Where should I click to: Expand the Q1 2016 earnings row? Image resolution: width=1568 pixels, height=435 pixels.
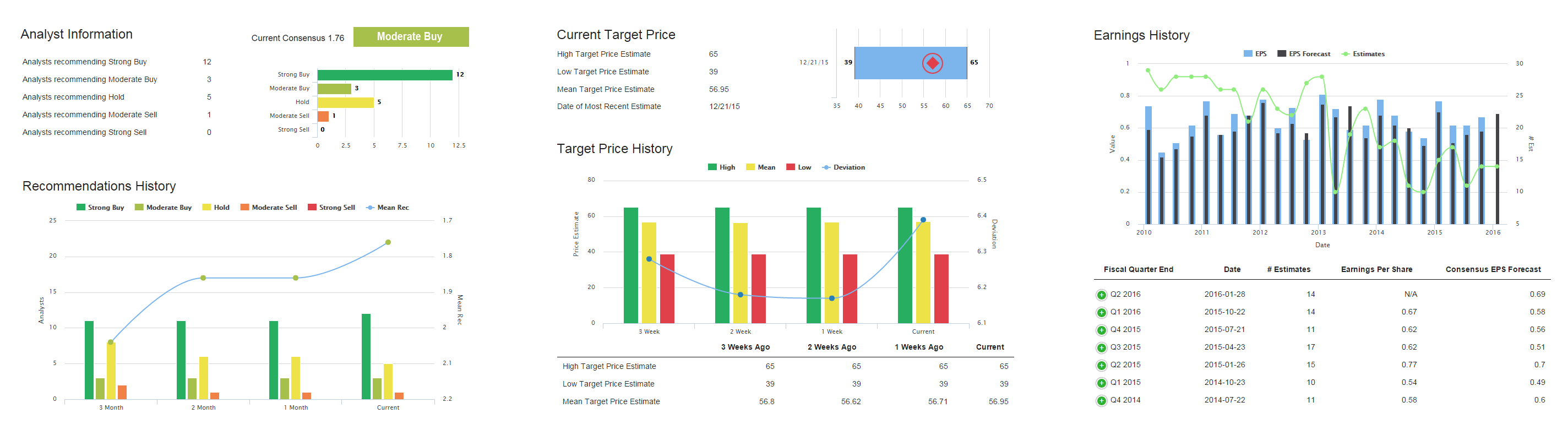click(x=1101, y=313)
